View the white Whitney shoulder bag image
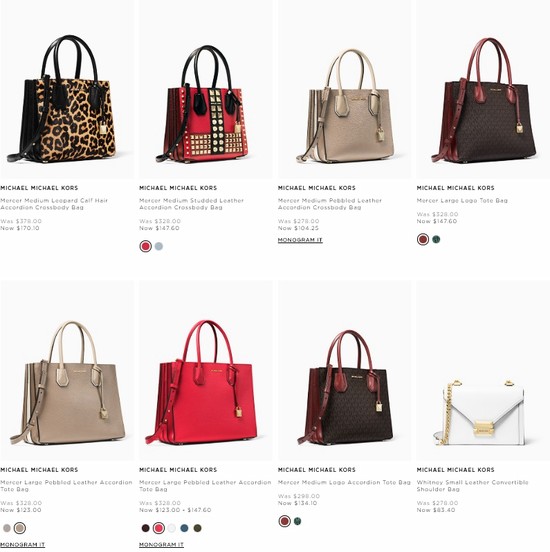 click(483, 370)
